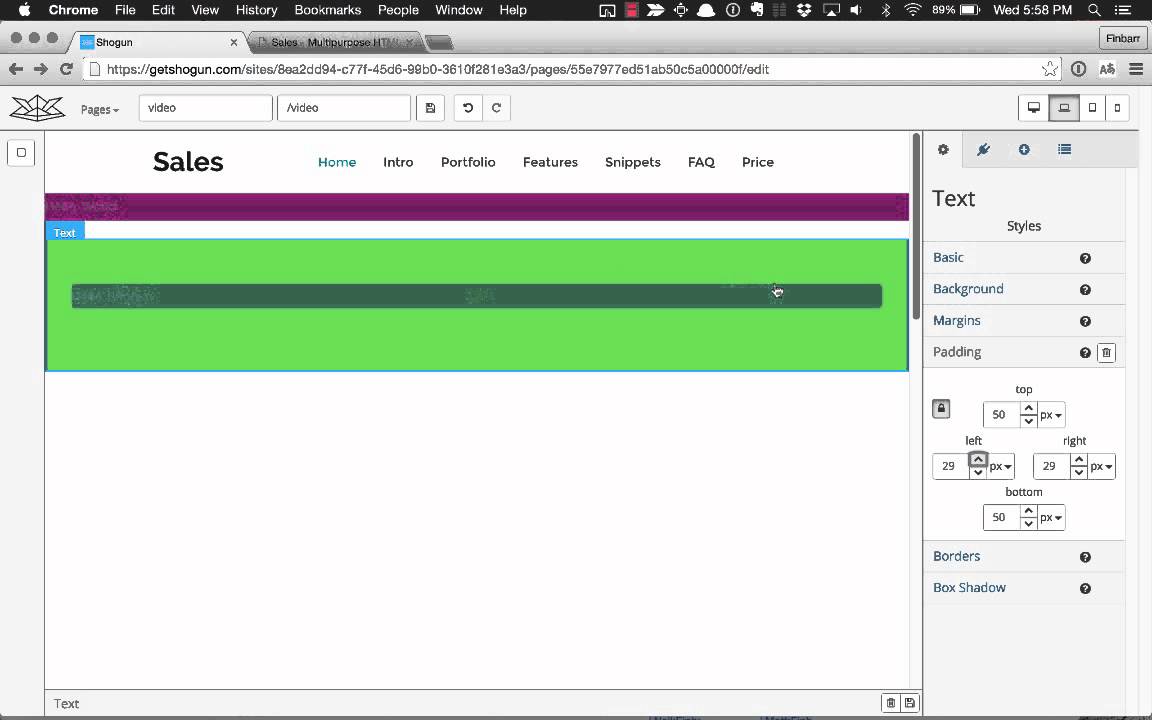
Task: Expand the Margins style section
Action: [957, 321]
